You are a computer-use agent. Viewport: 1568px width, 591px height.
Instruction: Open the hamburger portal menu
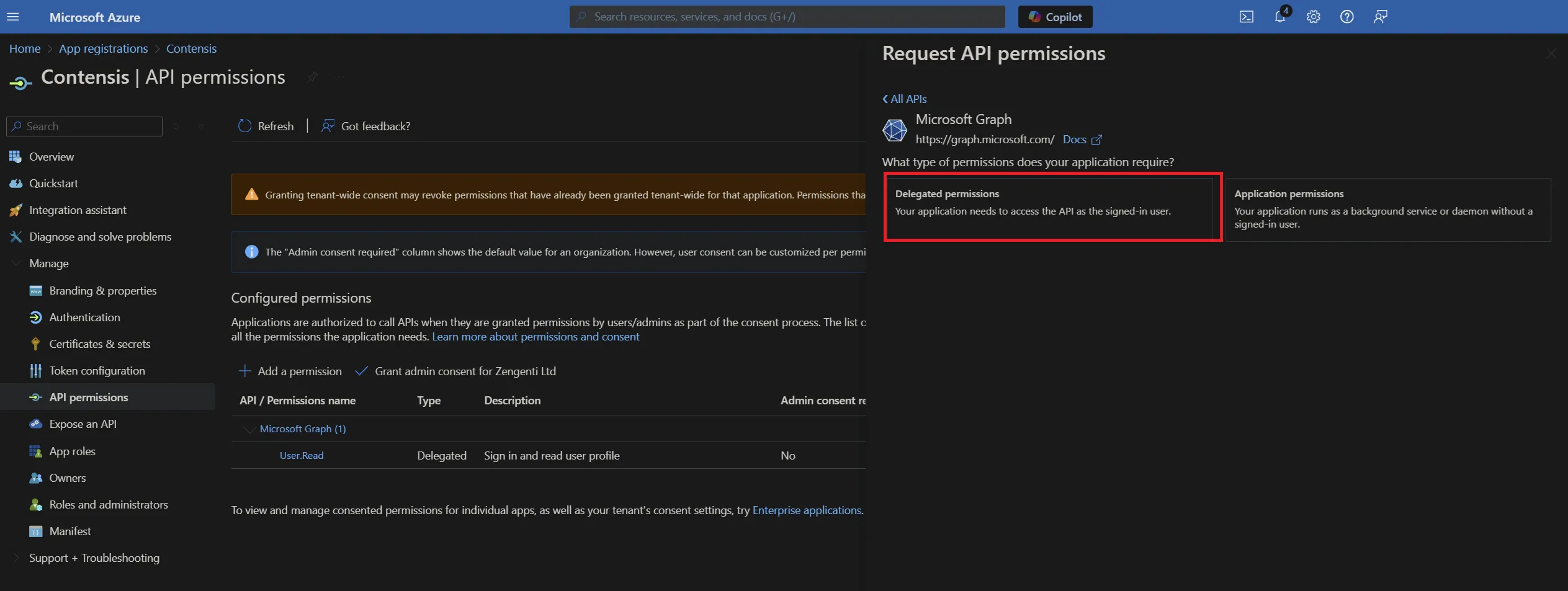(x=13, y=17)
